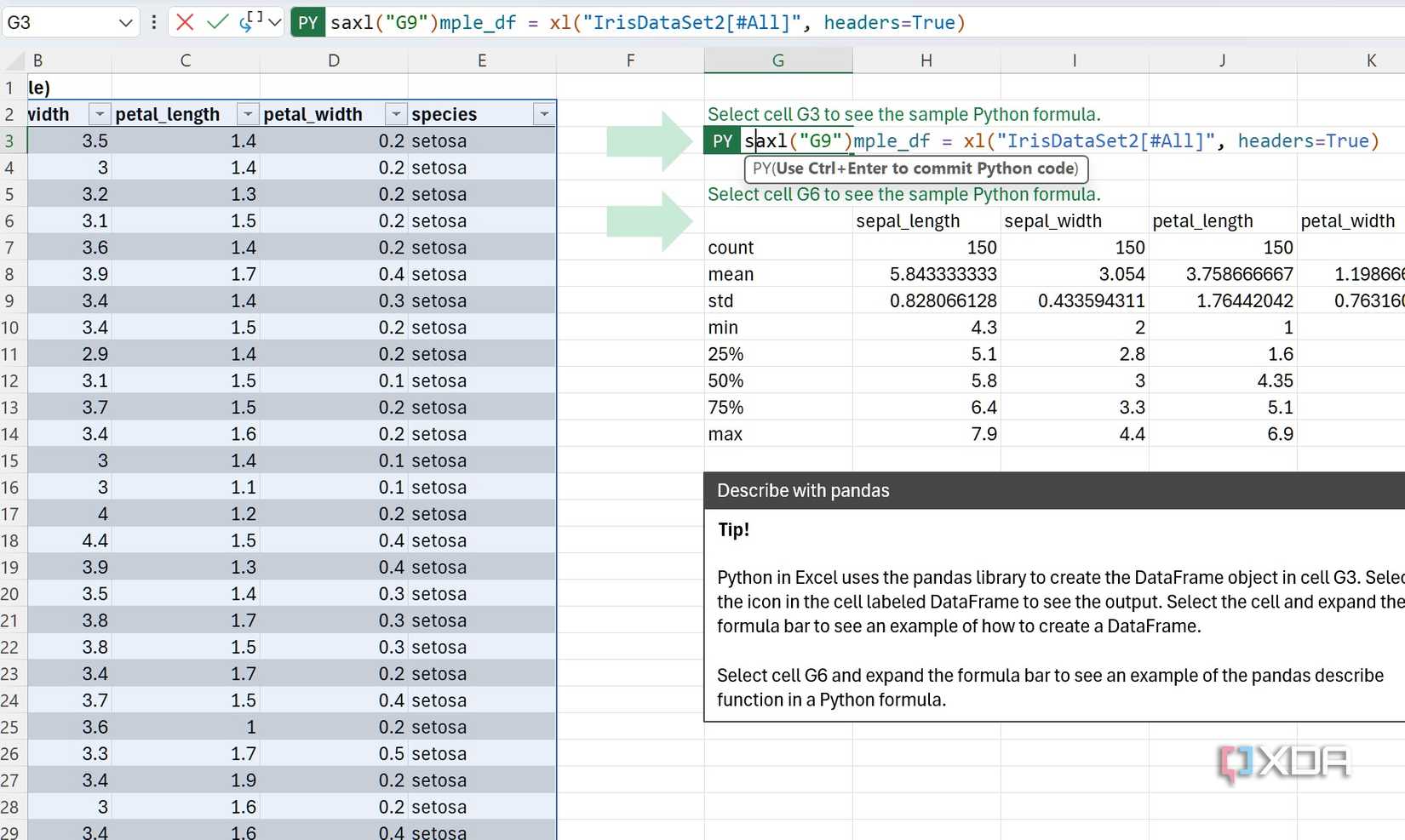
Task: Open the petal_width filter dropdown
Action: tap(395, 113)
